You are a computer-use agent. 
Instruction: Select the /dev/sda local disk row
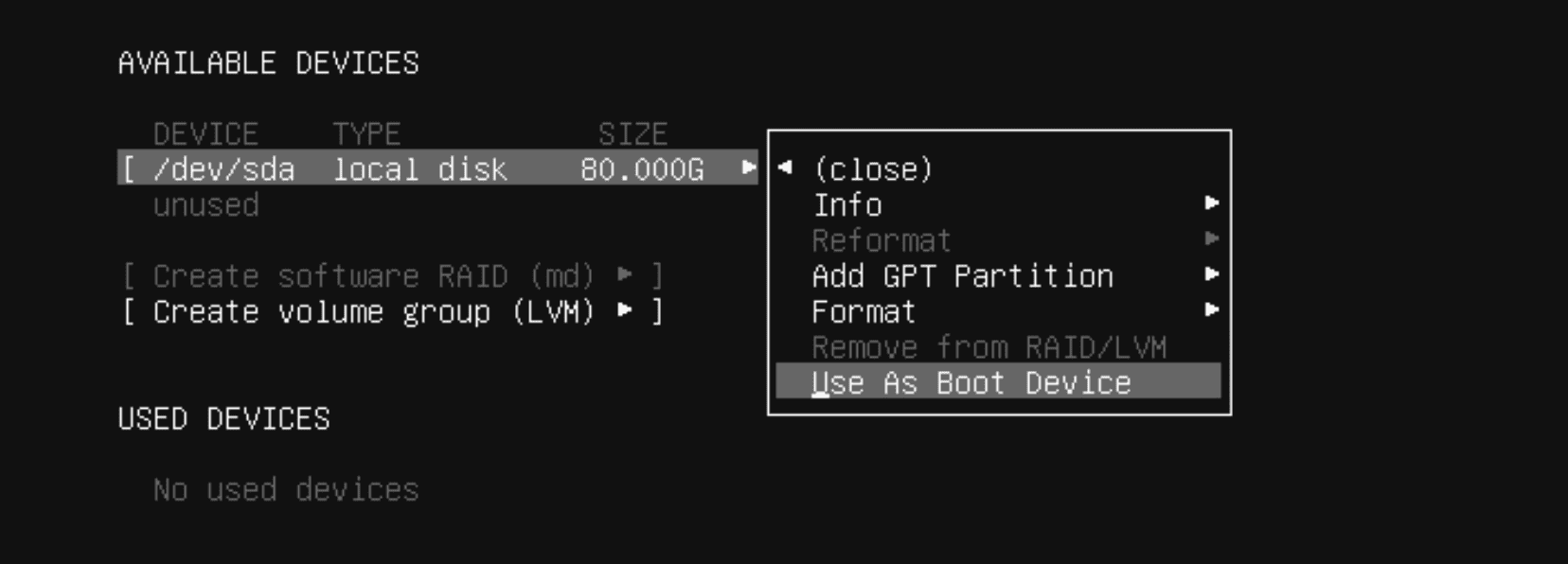284,169
